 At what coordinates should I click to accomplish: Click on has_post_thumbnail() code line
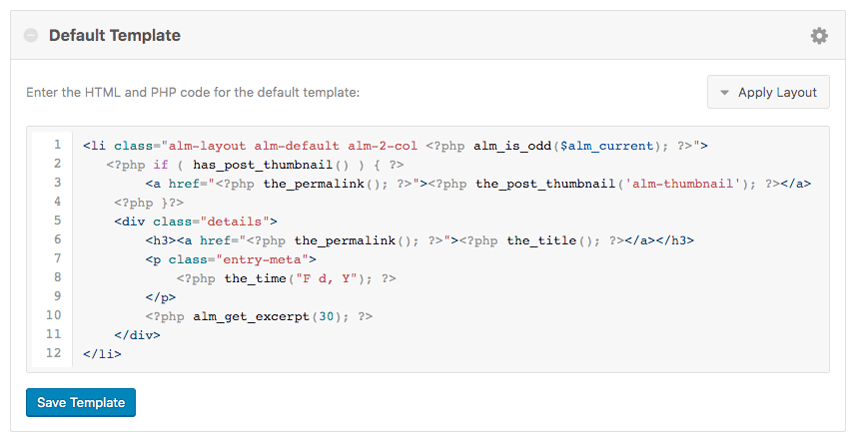tap(255, 165)
